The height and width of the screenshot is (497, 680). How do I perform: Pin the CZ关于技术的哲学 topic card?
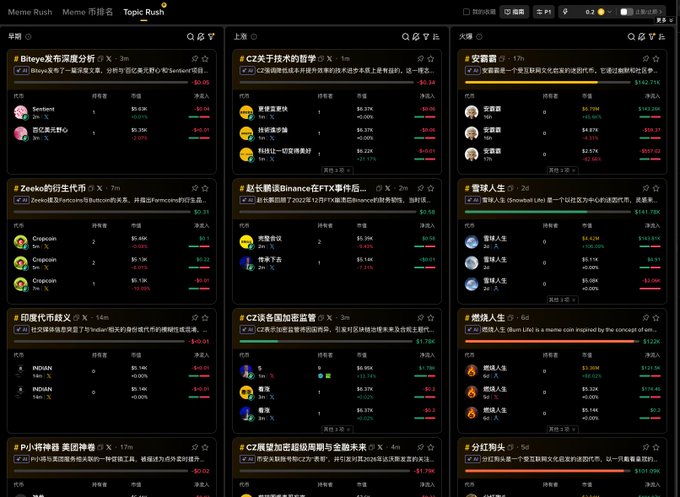(x=420, y=59)
